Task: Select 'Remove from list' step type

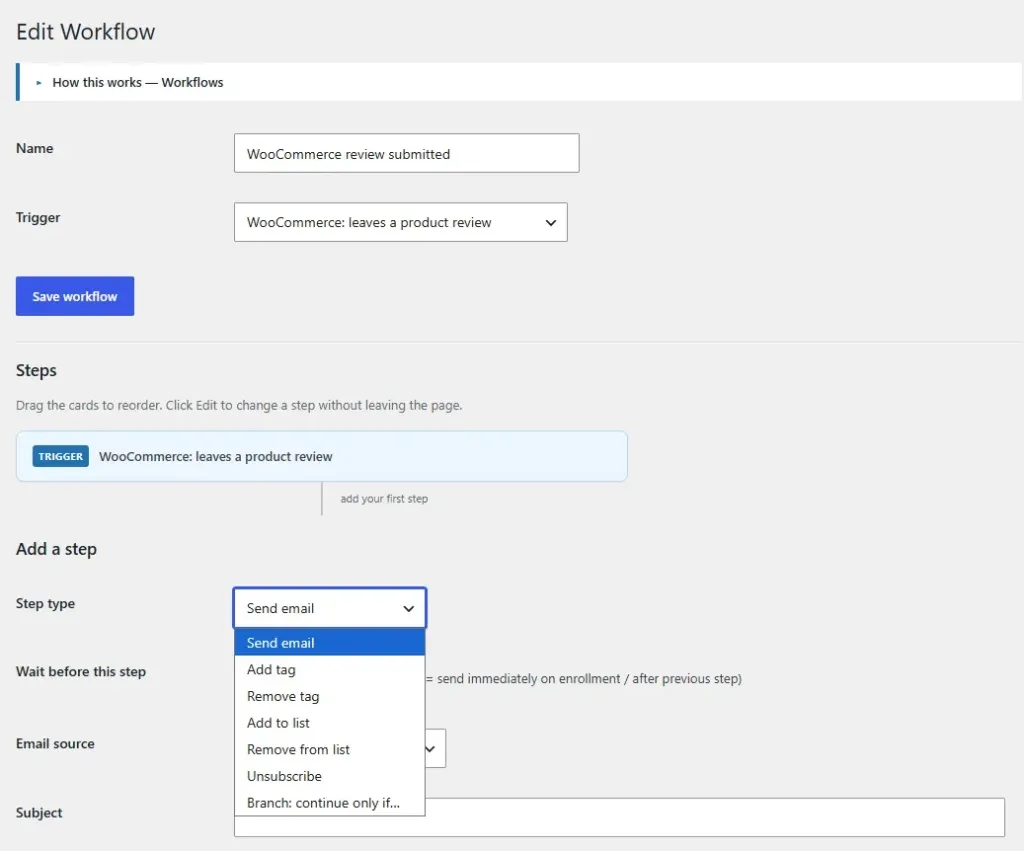Action: [x=330, y=750]
